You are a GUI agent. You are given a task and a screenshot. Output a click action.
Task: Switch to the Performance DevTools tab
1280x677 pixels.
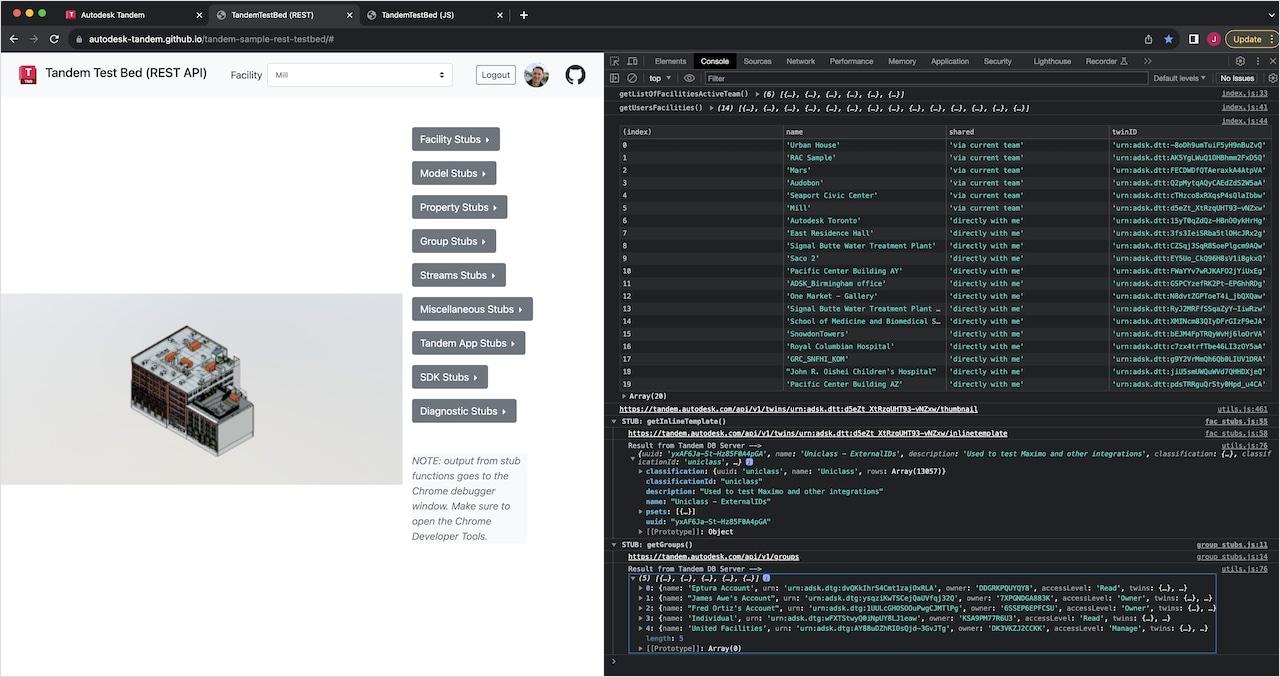point(851,61)
